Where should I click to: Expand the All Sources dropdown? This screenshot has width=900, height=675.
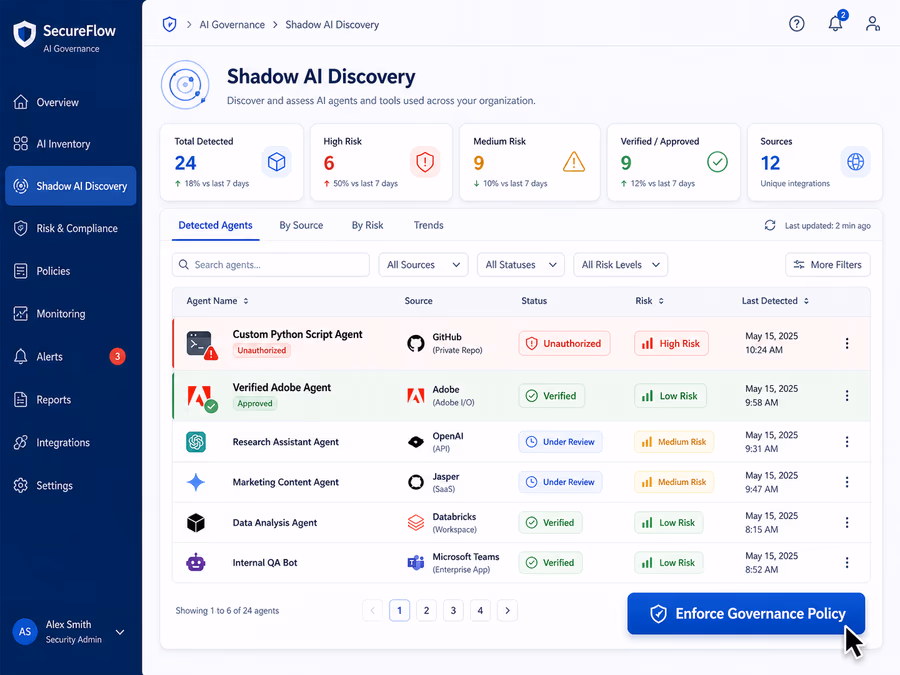pyautogui.click(x=423, y=265)
